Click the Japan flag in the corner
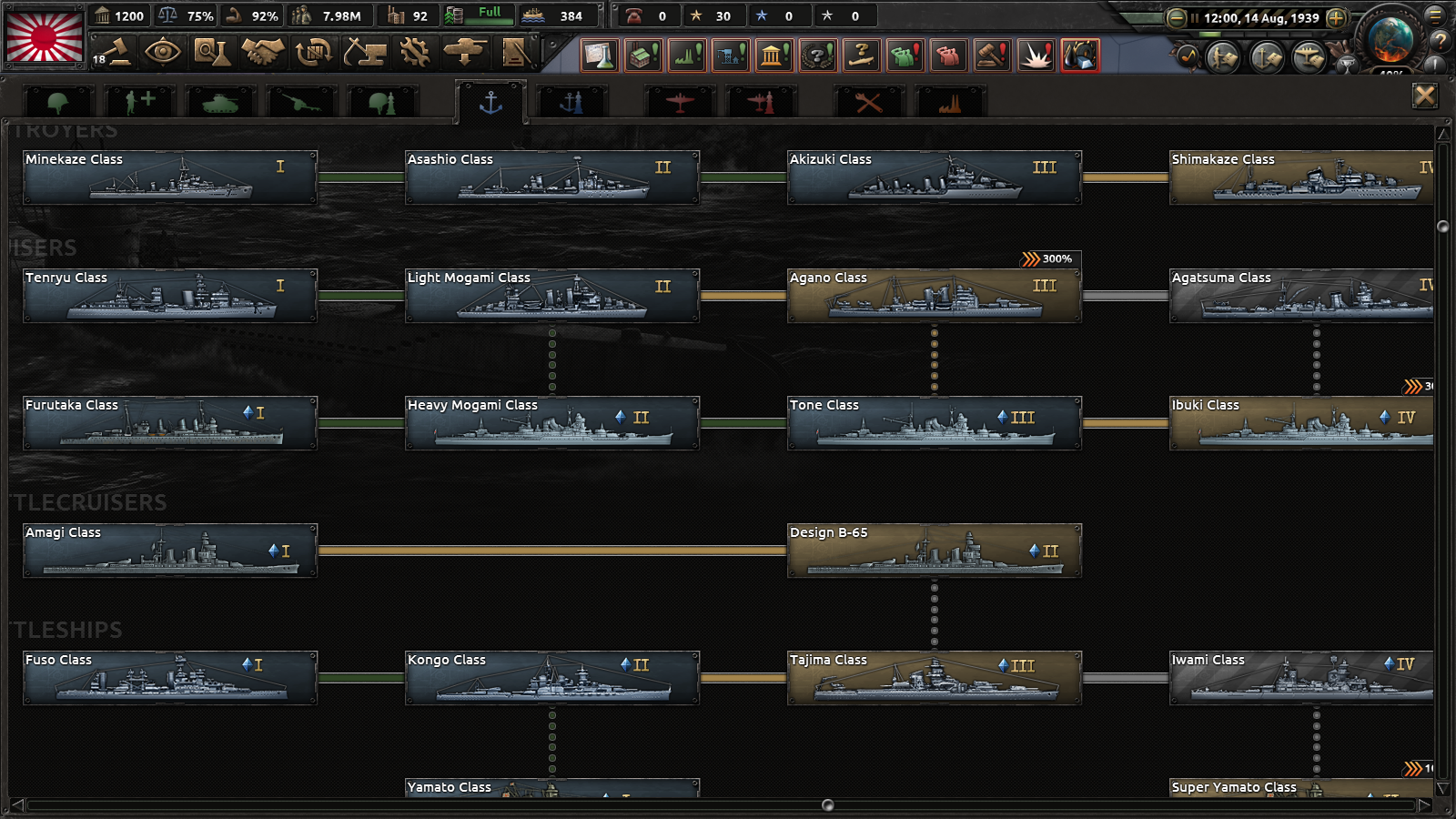The image size is (1456, 819). [45, 36]
